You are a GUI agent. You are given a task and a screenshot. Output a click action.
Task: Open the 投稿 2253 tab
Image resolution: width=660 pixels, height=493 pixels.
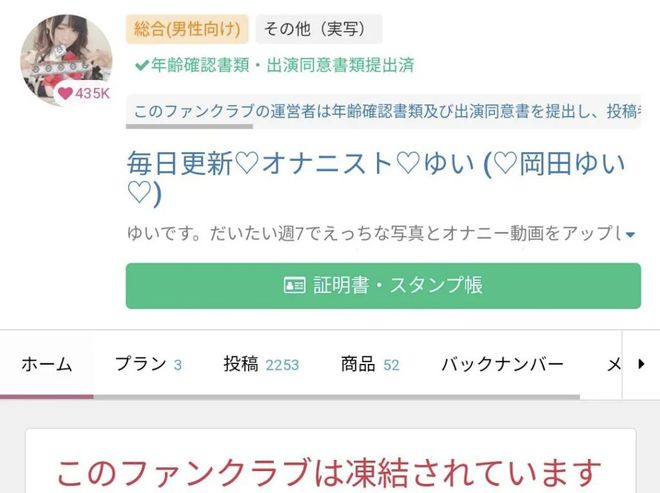click(261, 364)
